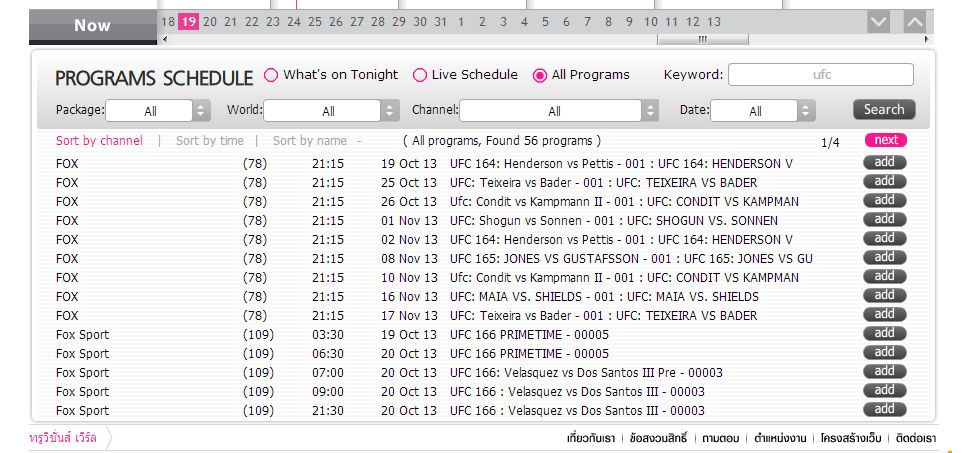Add UFC Teixeira vs Bader 17 Nov
The width and height of the screenshot is (978, 453).
(x=884, y=314)
